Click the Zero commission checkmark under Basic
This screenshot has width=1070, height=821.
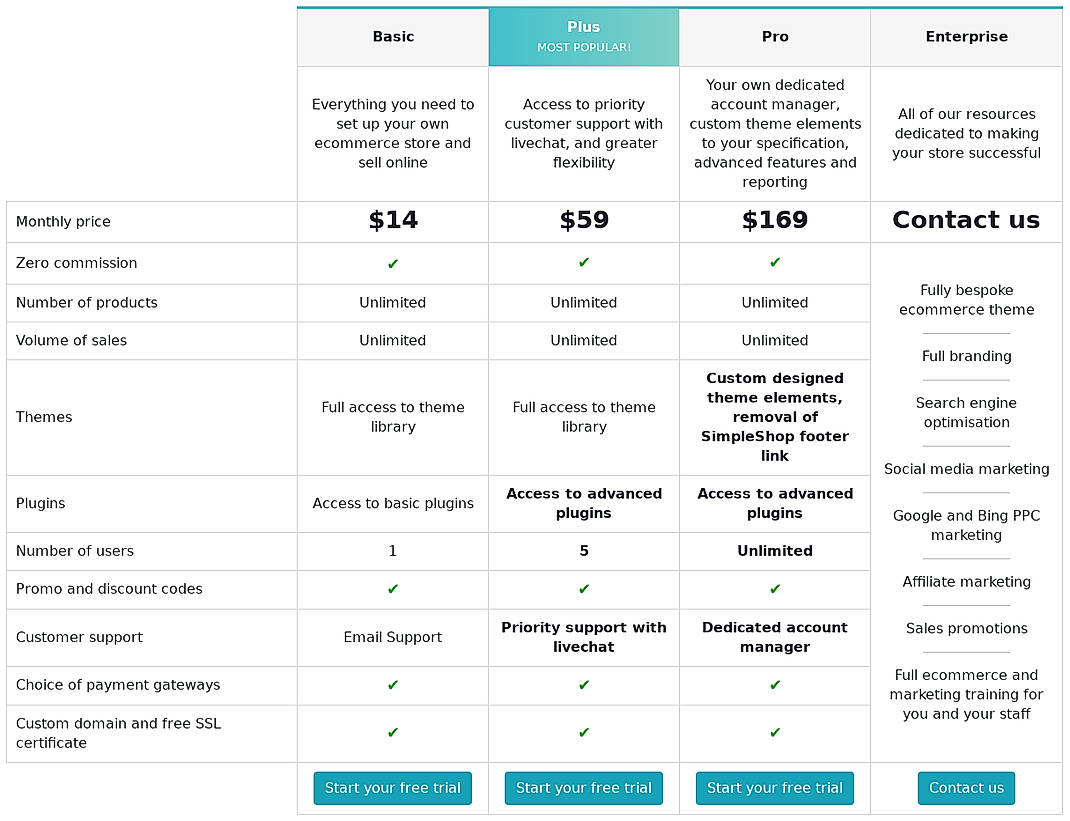tap(392, 263)
